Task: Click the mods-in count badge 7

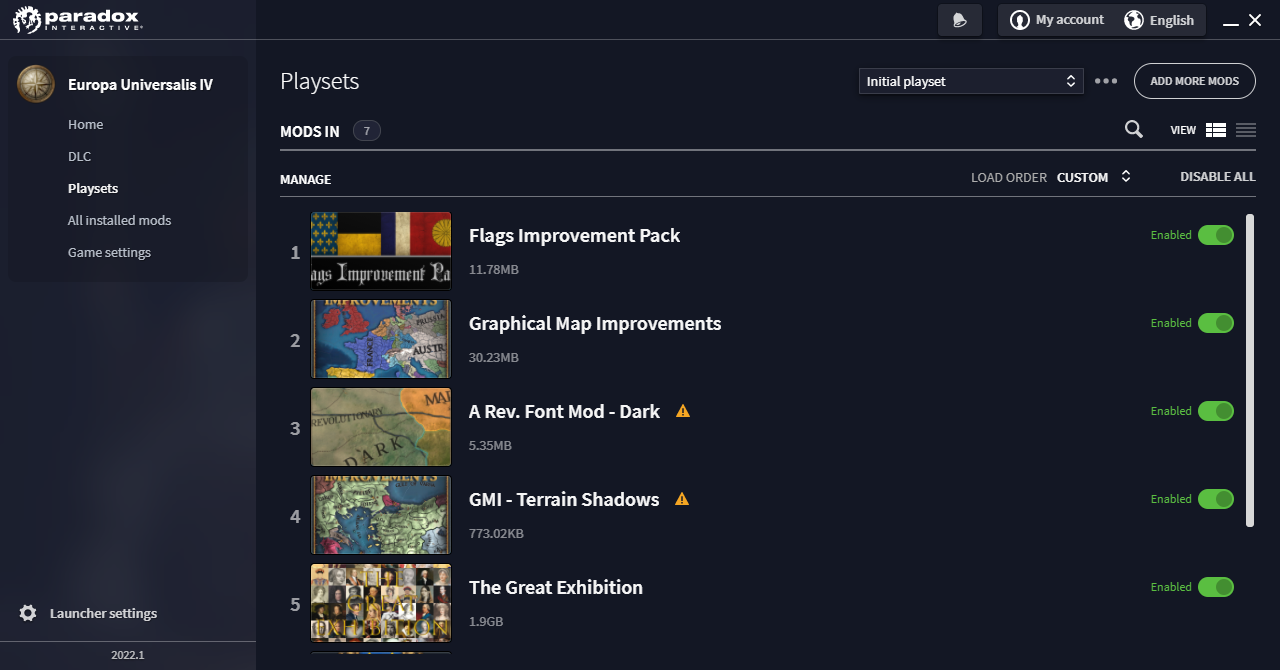Action: (367, 131)
